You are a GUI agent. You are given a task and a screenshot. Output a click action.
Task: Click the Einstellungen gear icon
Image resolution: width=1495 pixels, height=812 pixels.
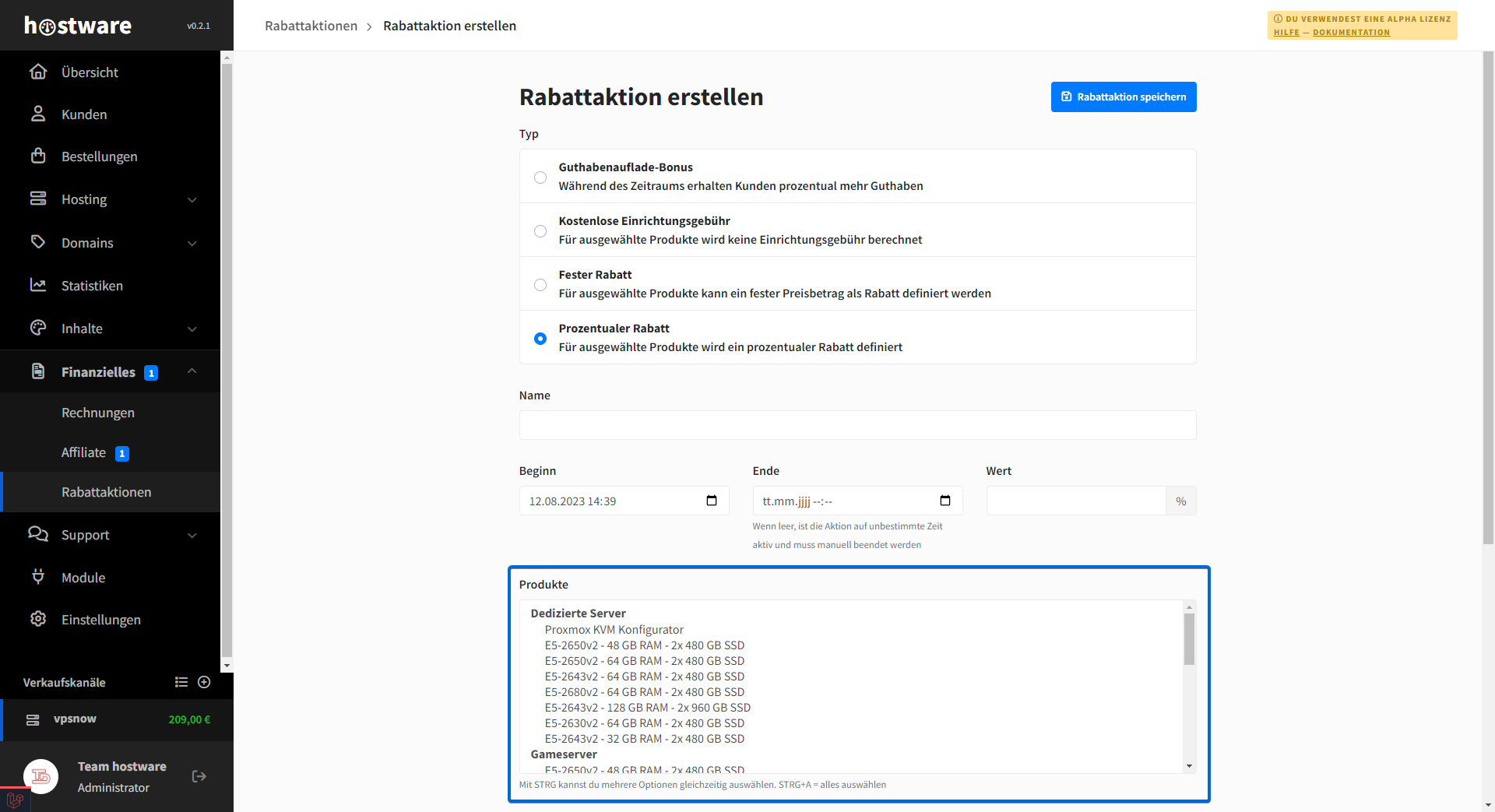click(38, 619)
